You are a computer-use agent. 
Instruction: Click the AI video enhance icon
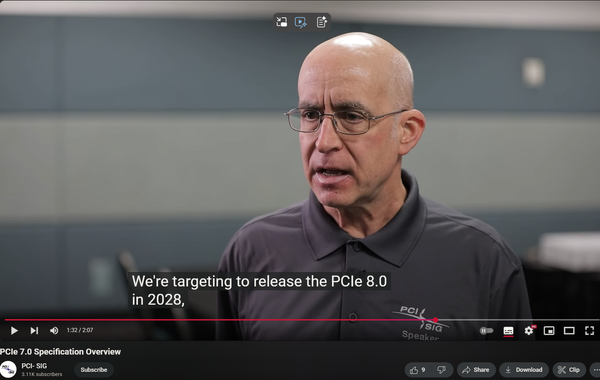pos(301,22)
